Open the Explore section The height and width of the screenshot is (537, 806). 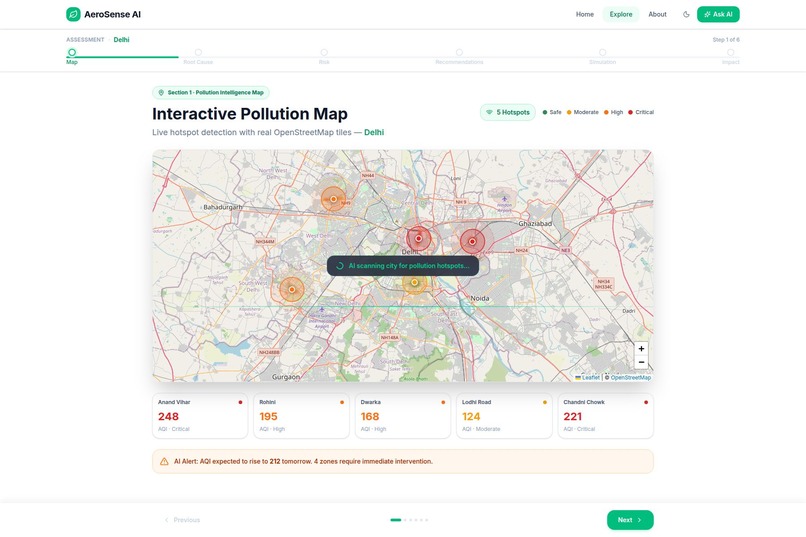(620, 14)
